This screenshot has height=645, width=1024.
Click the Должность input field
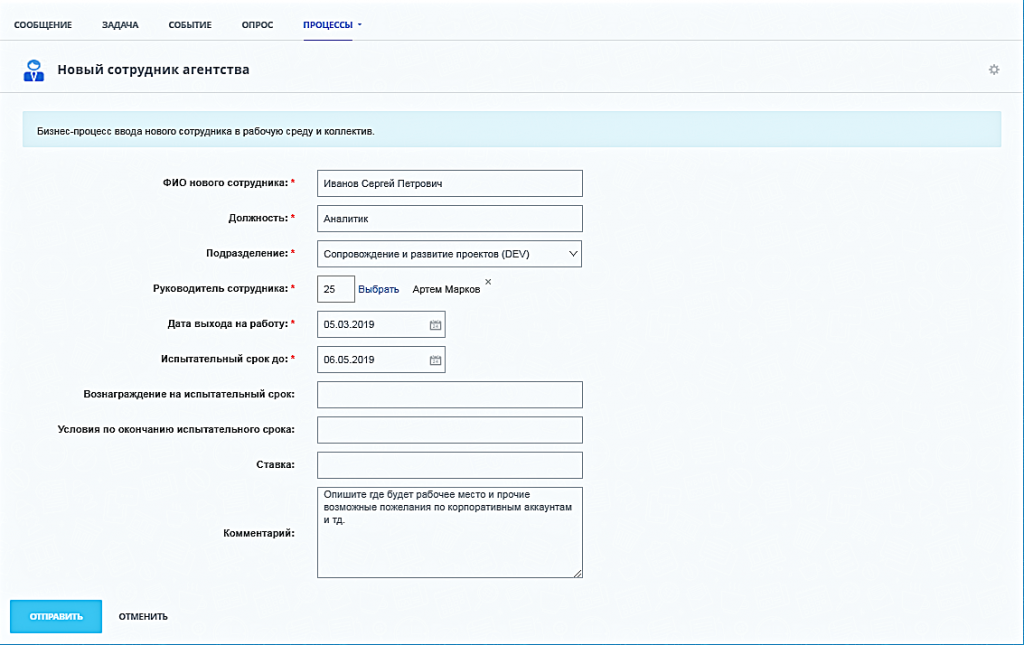point(449,219)
